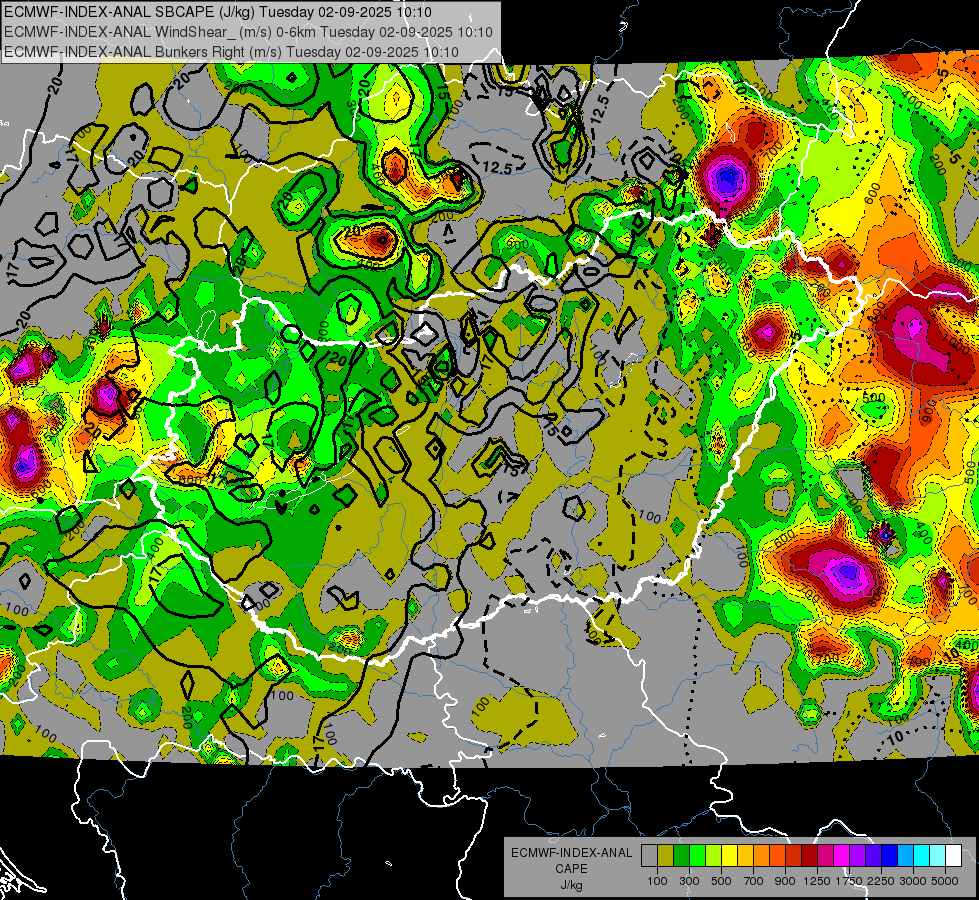This screenshot has width=979, height=900.
Task: Click the lime yellow-green legend swatch ending at 500
Action: point(713,856)
